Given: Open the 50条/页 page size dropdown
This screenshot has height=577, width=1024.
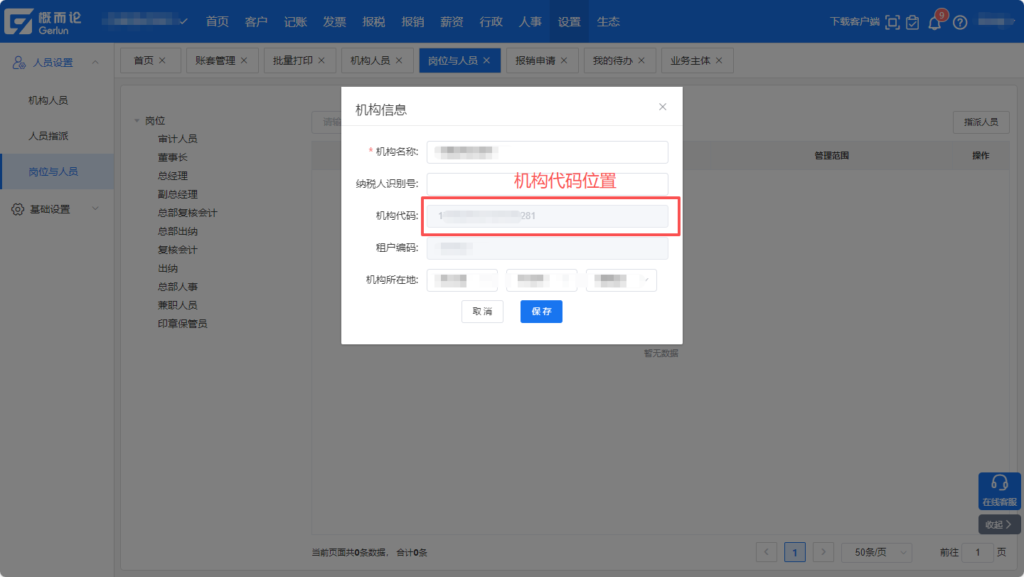Looking at the screenshot, I should (876, 552).
